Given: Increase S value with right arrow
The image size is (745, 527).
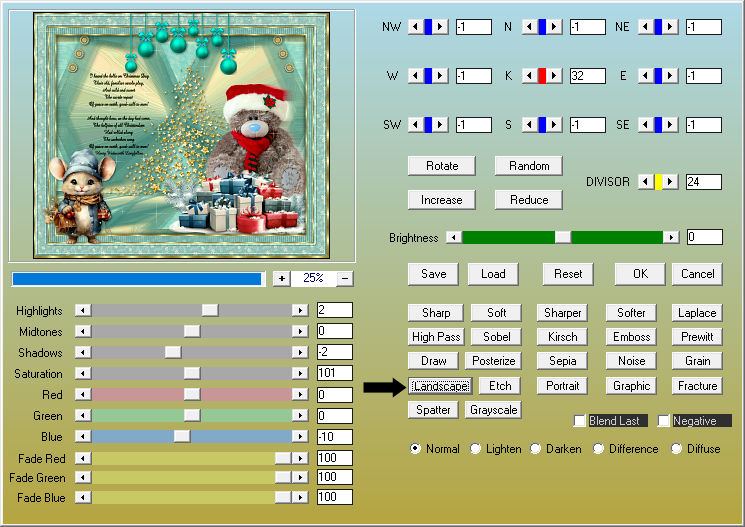Looking at the screenshot, I should click(x=554, y=125).
